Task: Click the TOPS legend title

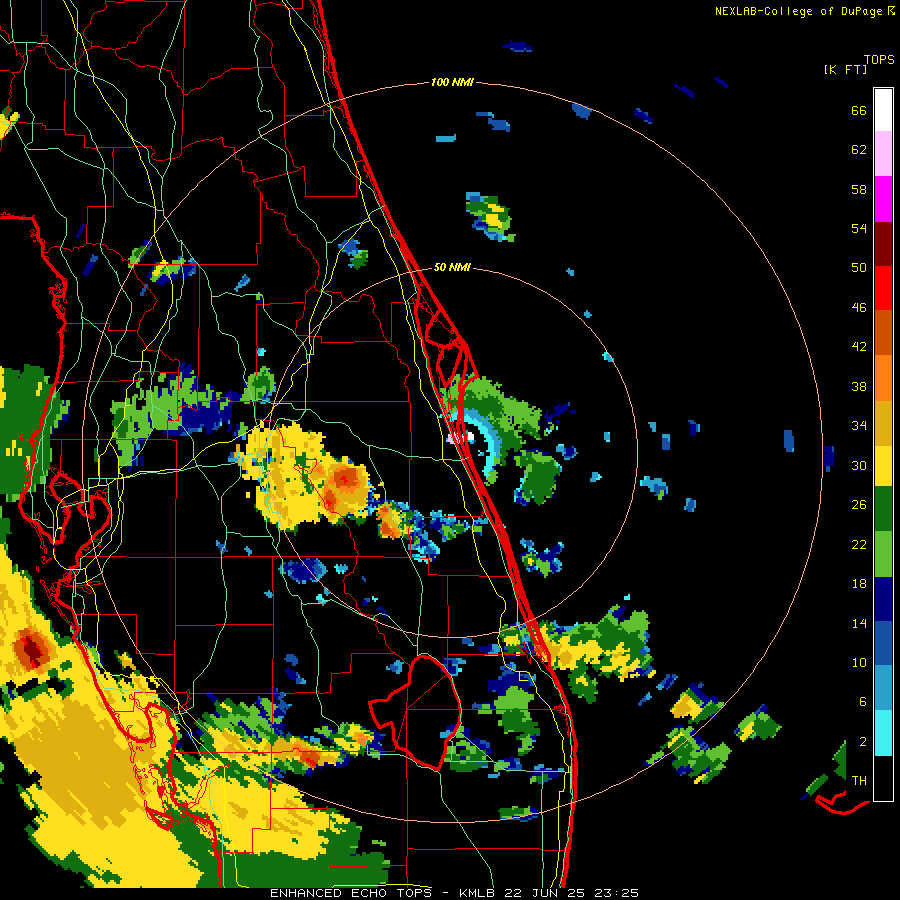Action: (x=879, y=60)
